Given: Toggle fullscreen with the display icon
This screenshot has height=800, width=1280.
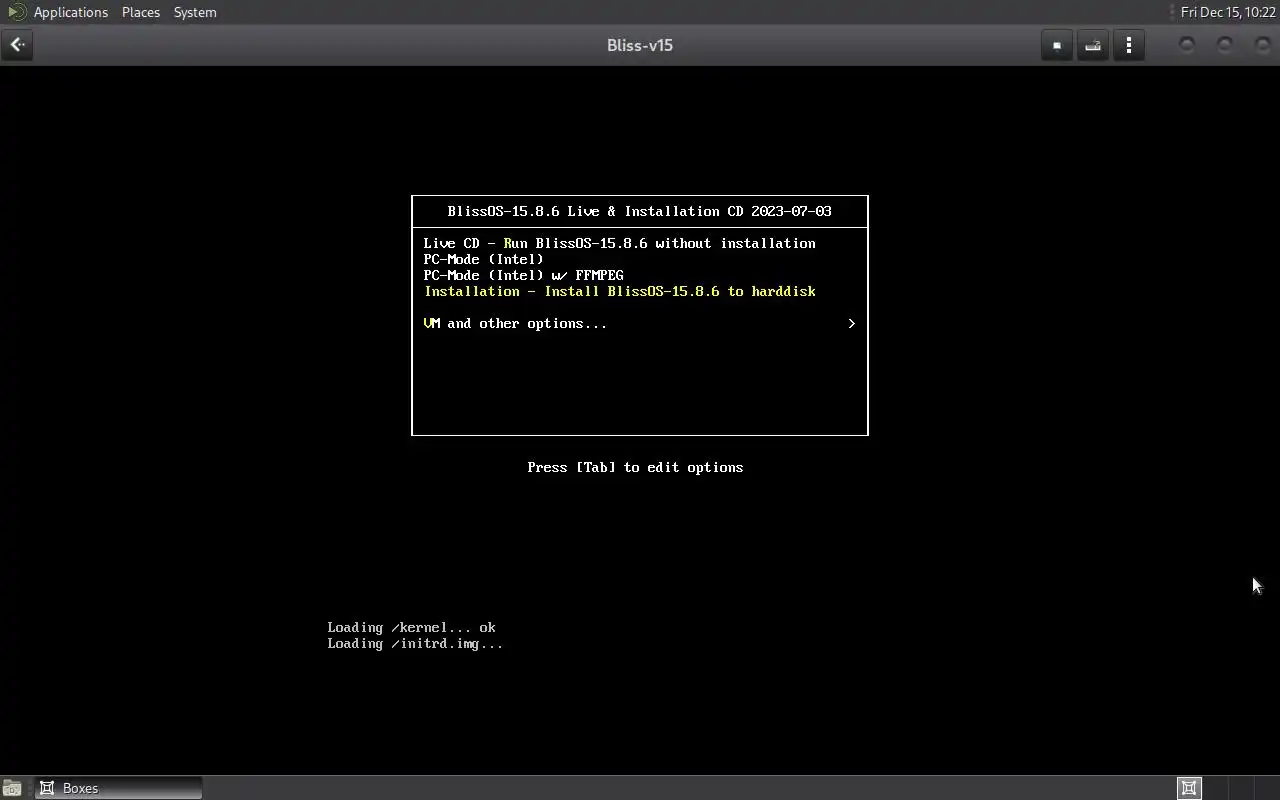Looking at the screenshot, I should click(1057, 45).
